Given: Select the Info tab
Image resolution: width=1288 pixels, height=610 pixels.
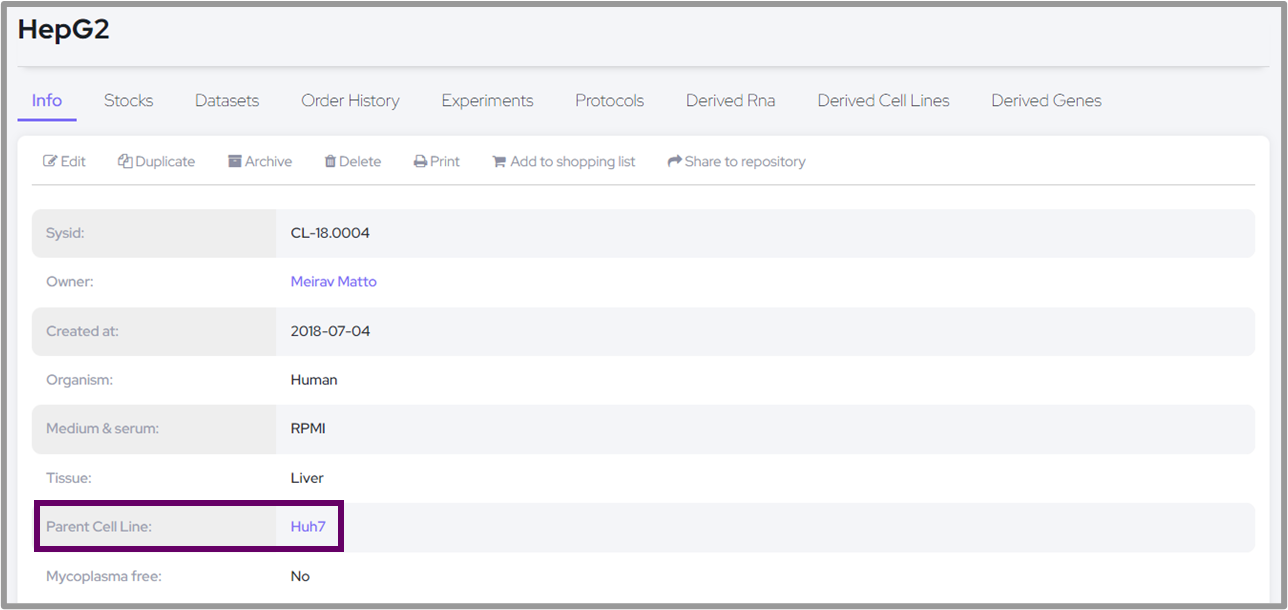Looking at the screenshot, I should (47, 101).
